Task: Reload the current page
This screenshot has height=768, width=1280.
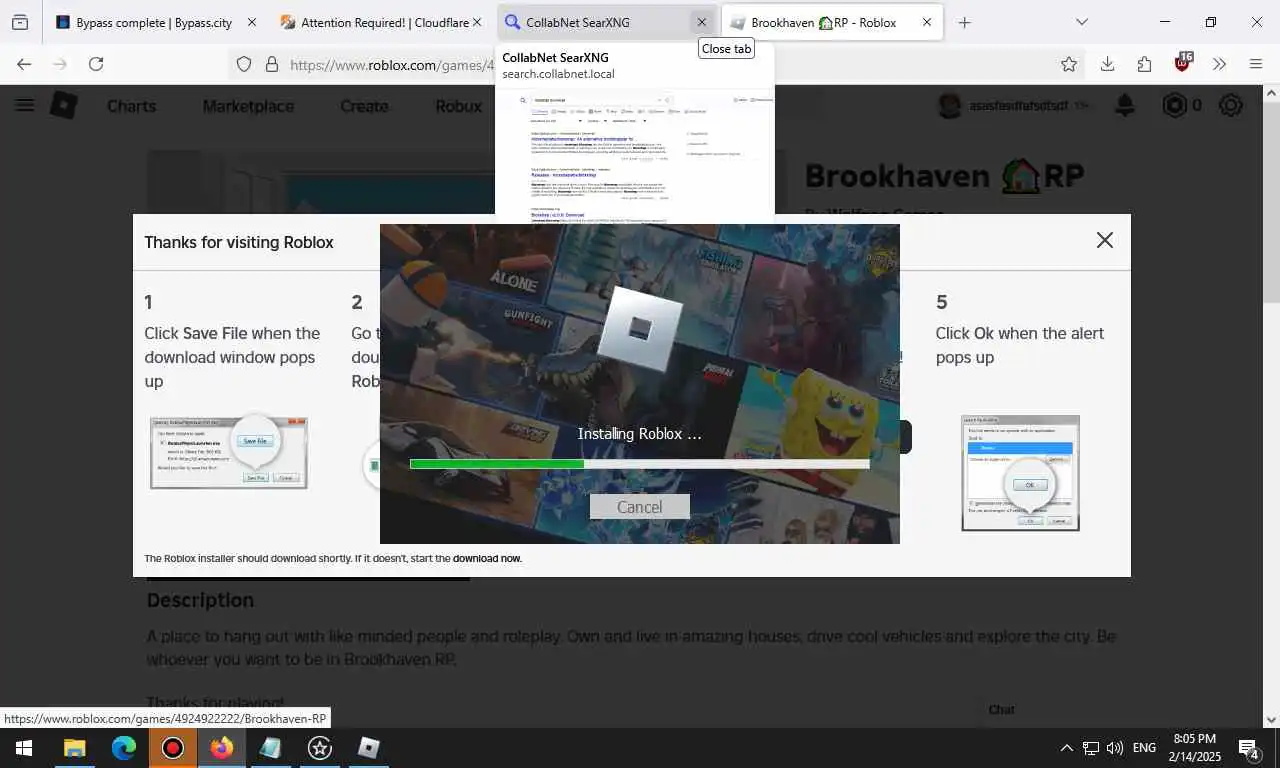Action: (96, 64)
